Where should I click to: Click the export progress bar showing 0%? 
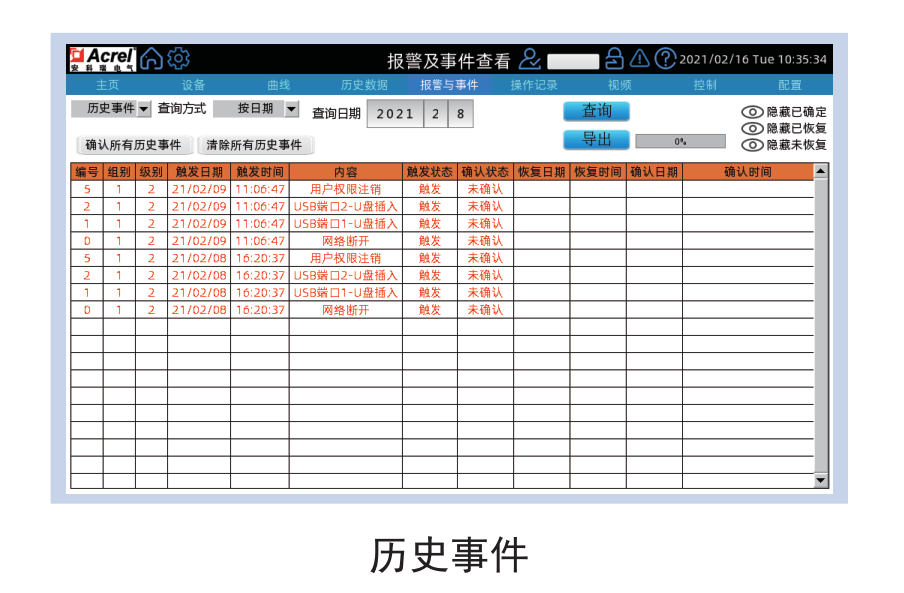680,141
